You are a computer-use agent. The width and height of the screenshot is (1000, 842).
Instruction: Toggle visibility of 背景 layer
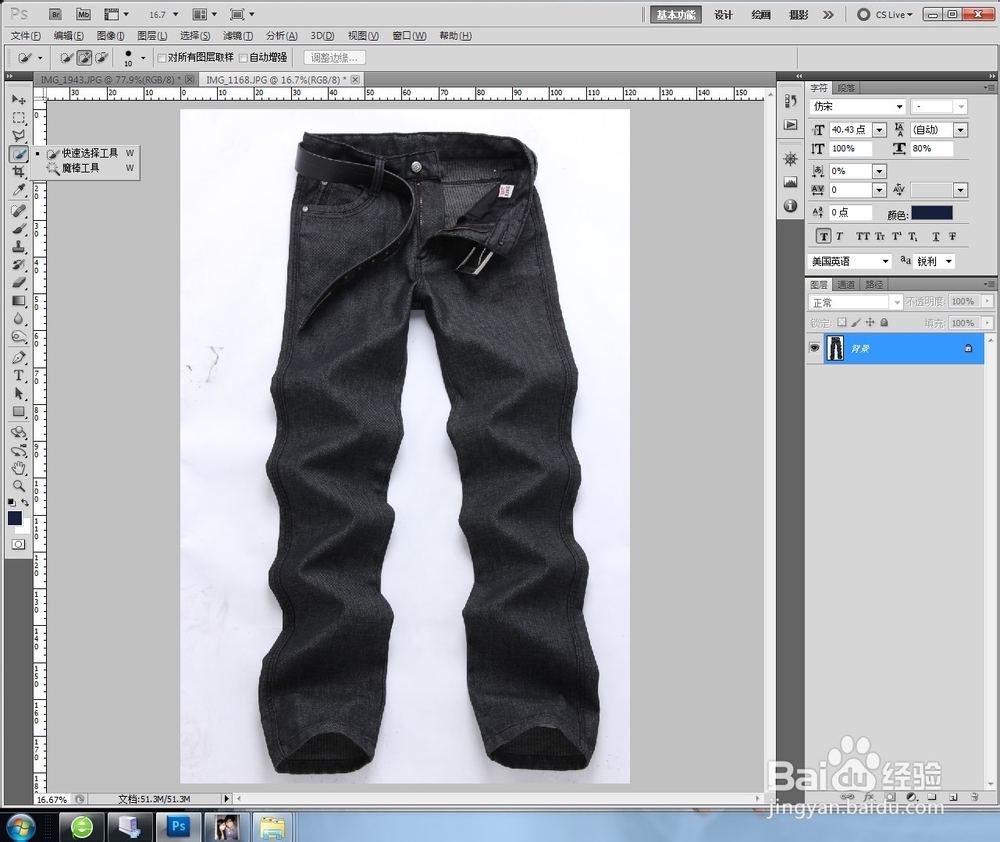click(814, 348)
